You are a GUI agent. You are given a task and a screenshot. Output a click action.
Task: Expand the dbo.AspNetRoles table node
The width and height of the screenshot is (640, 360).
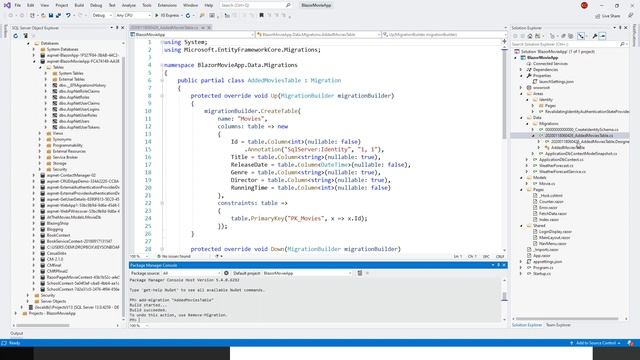[x=46, y=98]
